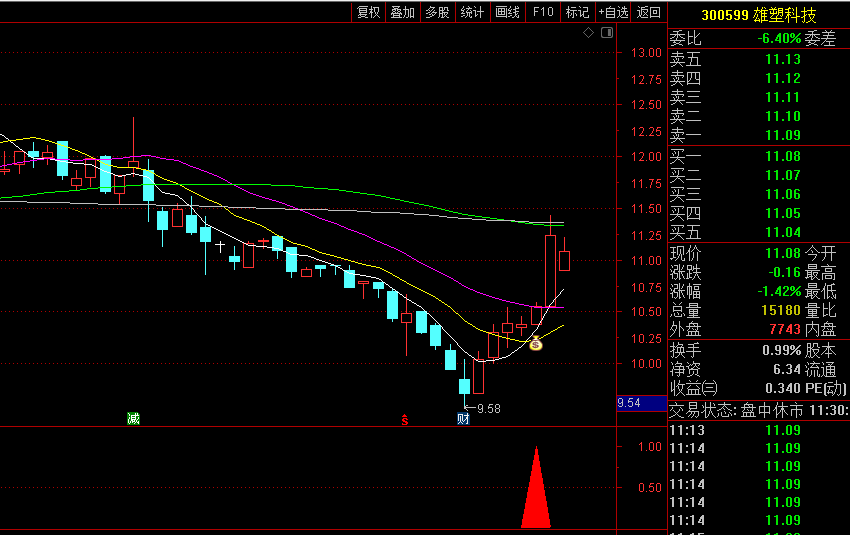
Task: Open the 叠加 overlay option
Action: click(x=402, y=12)
